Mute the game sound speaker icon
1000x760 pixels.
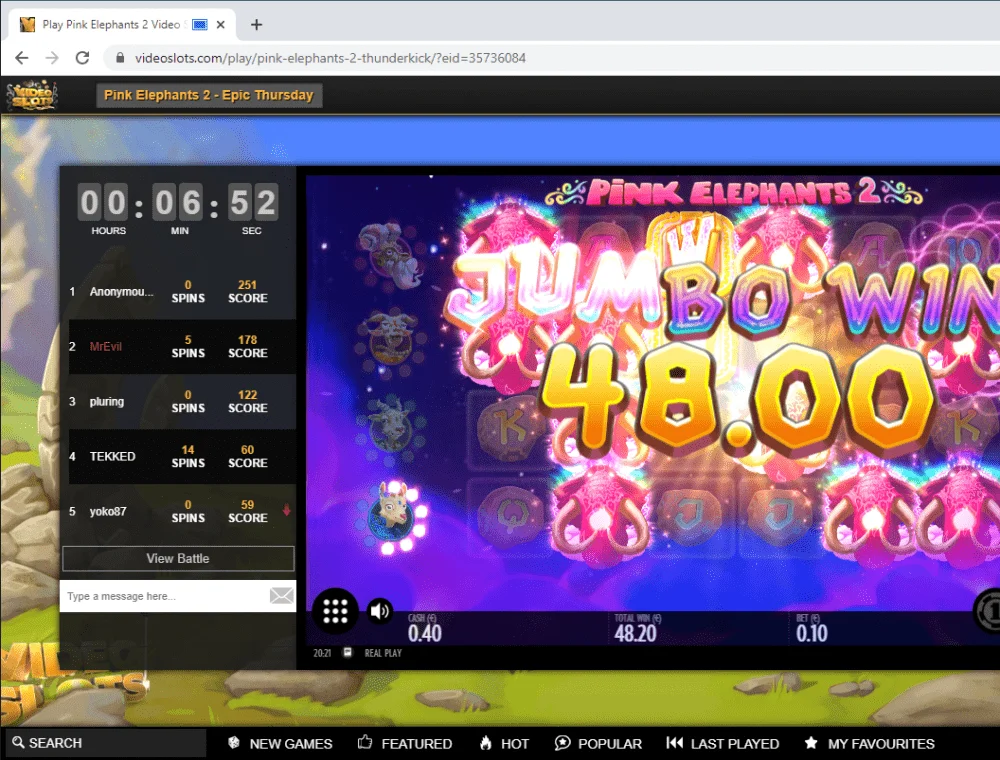click(379, 611)
